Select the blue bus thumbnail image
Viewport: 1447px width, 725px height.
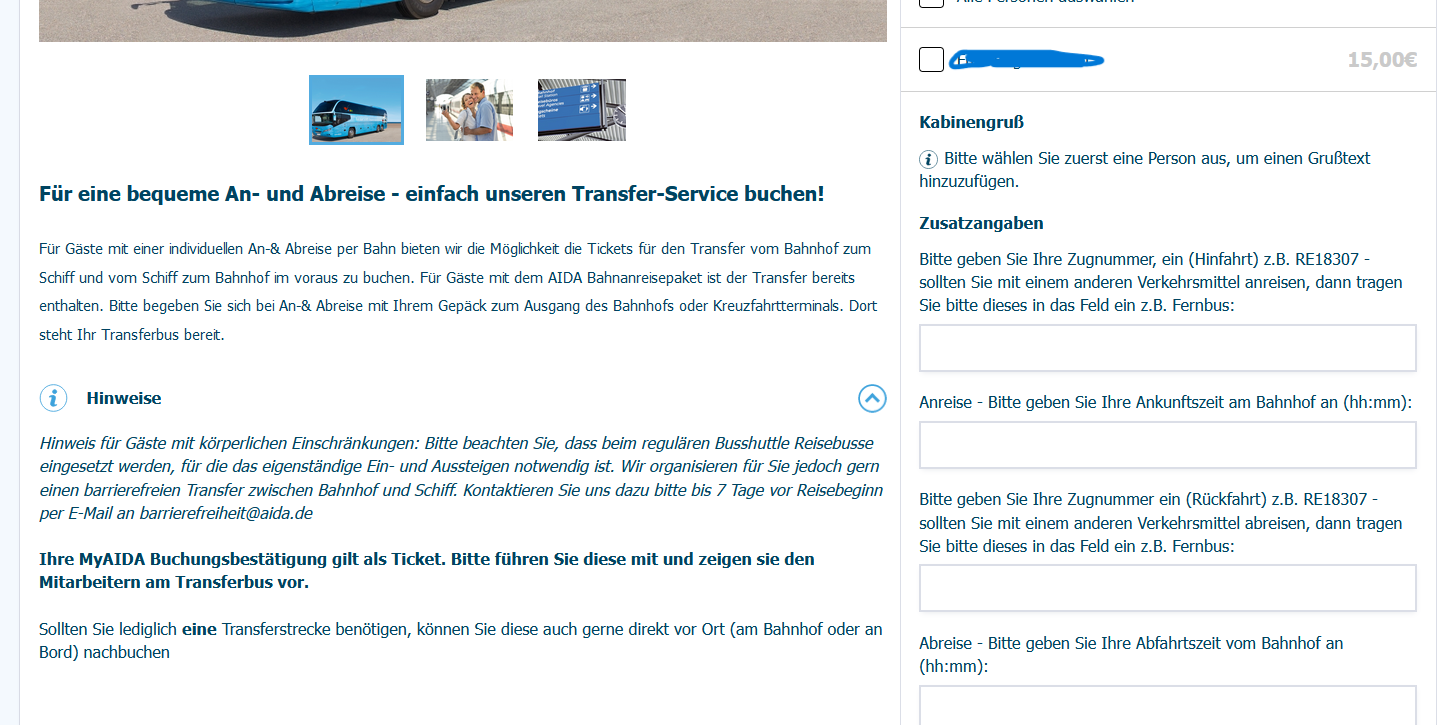point(356,110)
